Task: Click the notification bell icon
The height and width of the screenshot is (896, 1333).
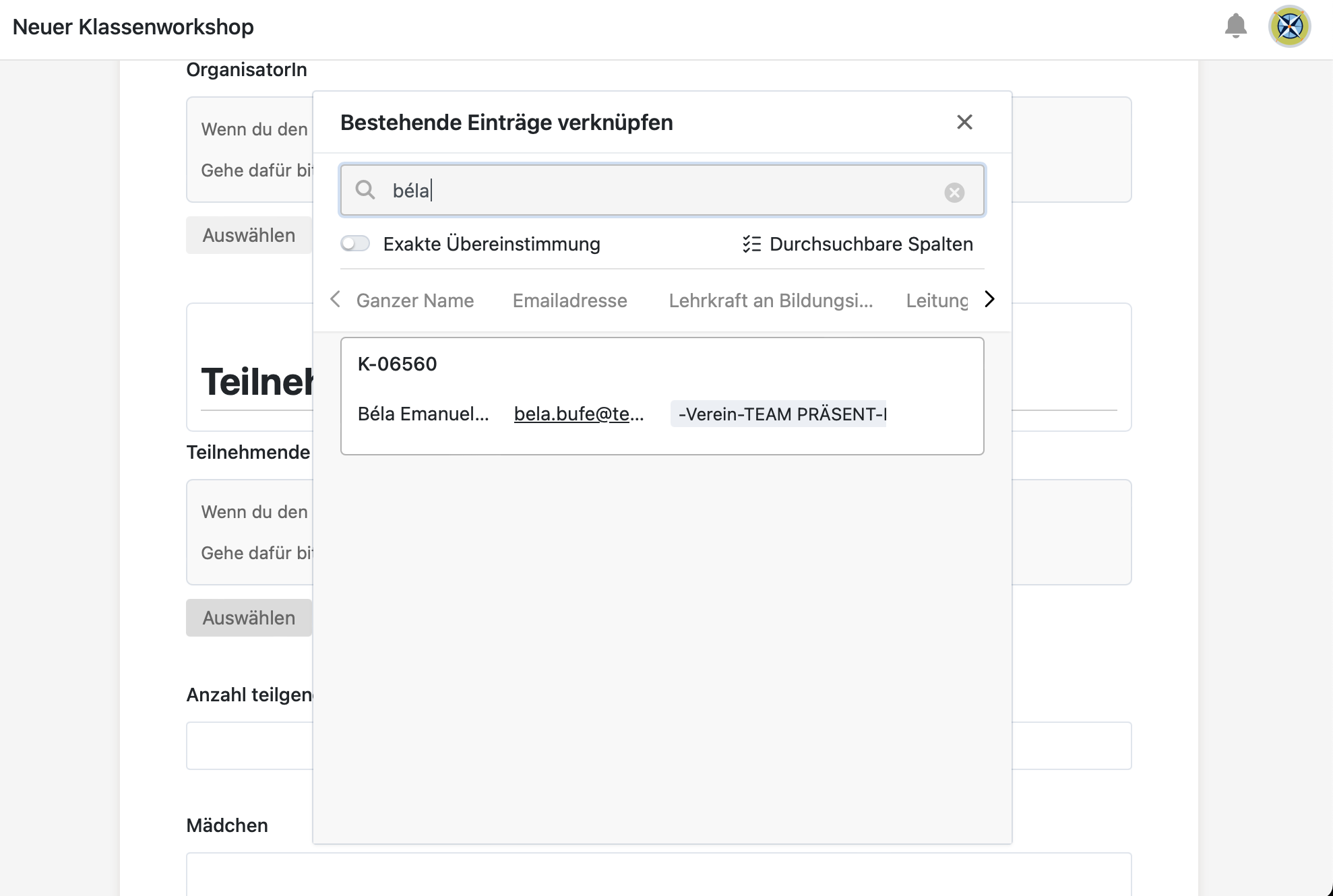Action: coord(1235,26)
